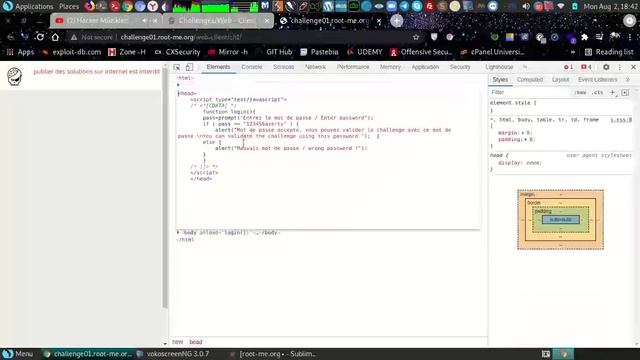This screenshot has height=360, width=640.
Task: Add a new style rule with plus icon
Action: [612, 93]
